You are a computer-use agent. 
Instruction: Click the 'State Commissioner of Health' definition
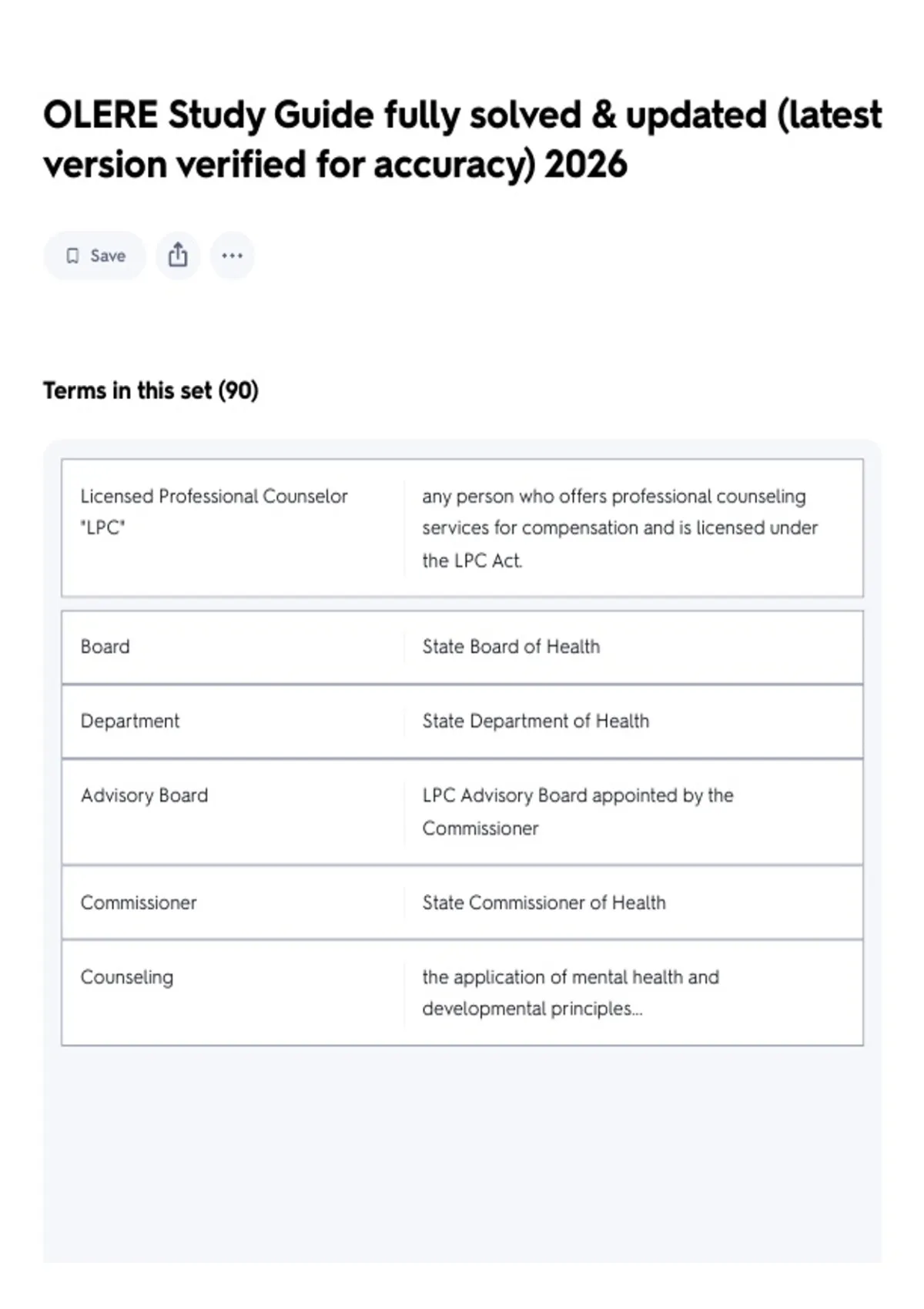point(544,902)
